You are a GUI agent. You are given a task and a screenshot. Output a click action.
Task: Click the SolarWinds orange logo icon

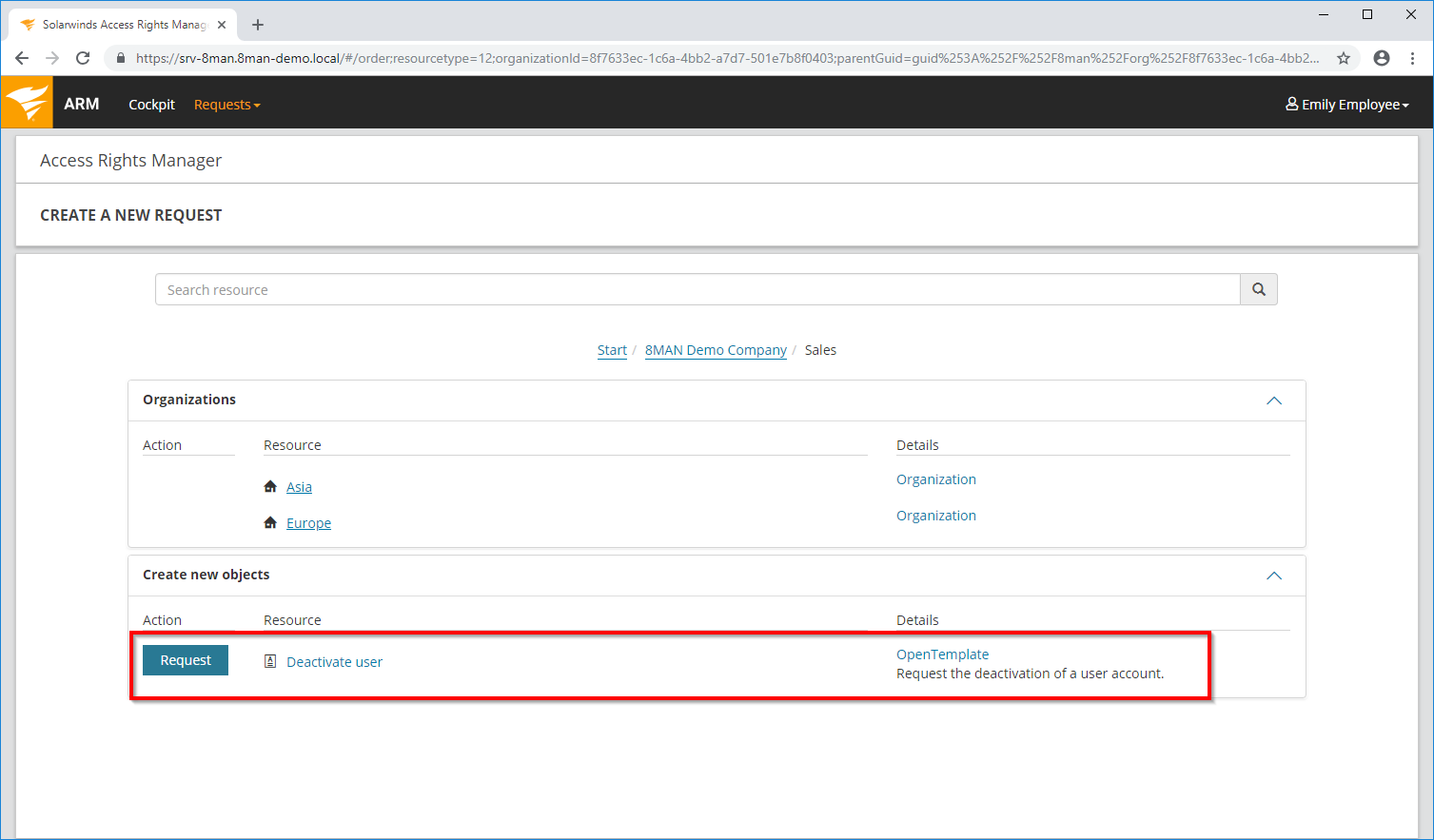(27, 103)
